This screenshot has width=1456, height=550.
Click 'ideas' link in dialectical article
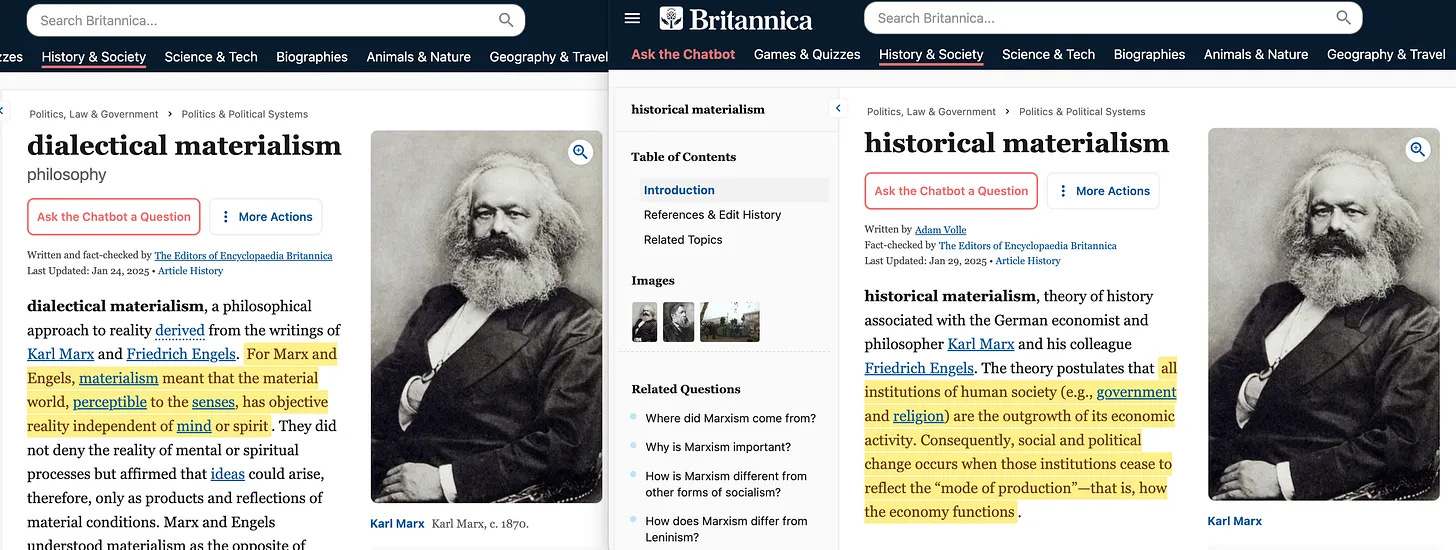(x=228, y=474)
